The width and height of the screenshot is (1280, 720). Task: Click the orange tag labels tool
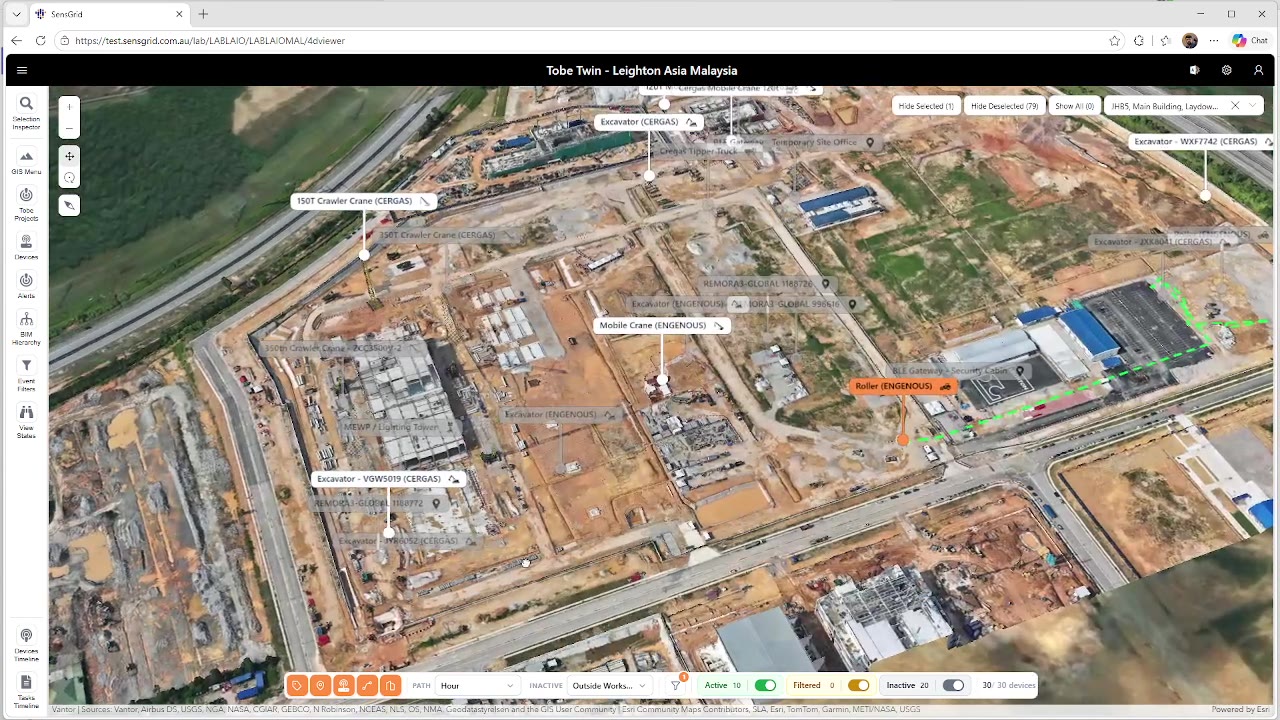coord(297,685)
